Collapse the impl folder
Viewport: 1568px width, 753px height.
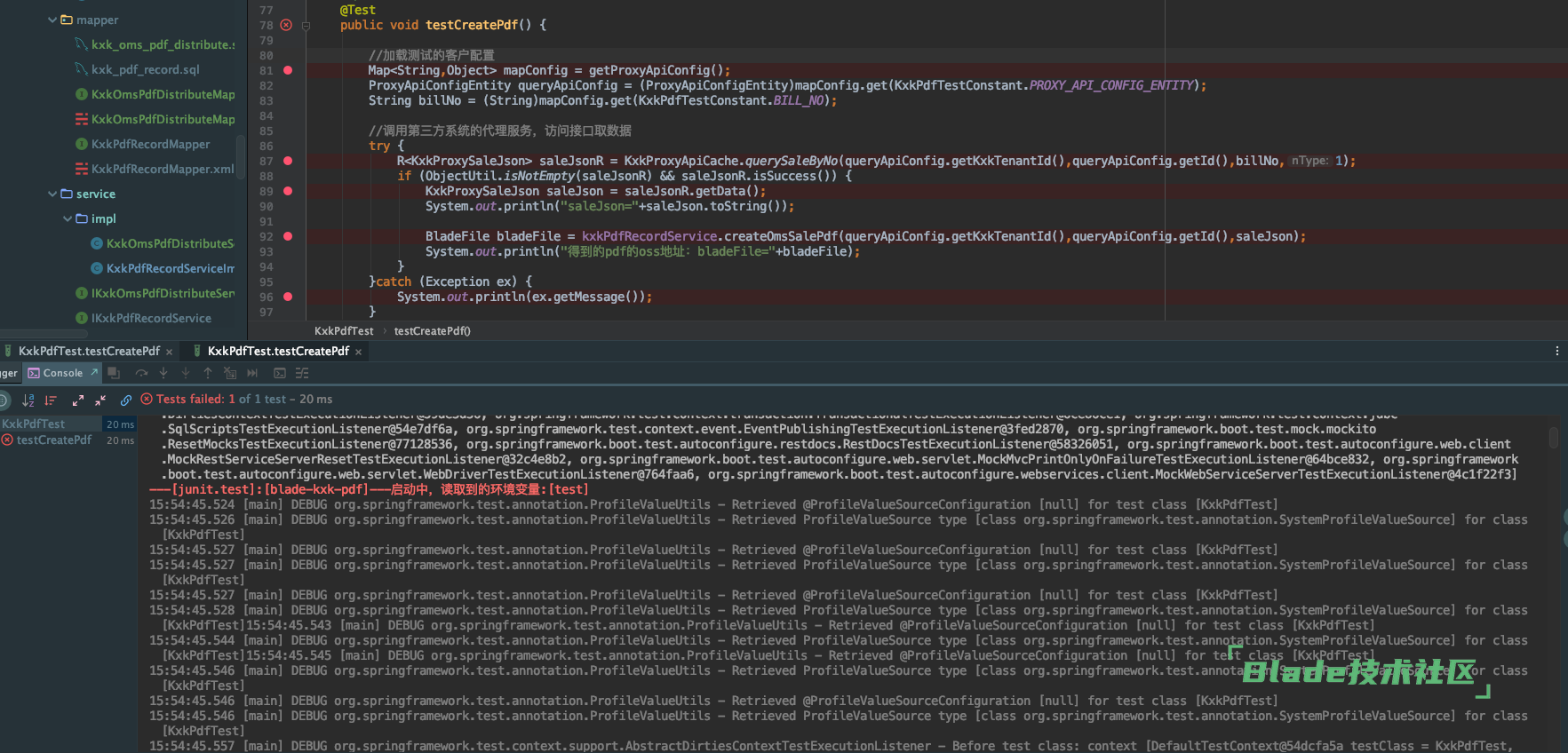[68, 218]
